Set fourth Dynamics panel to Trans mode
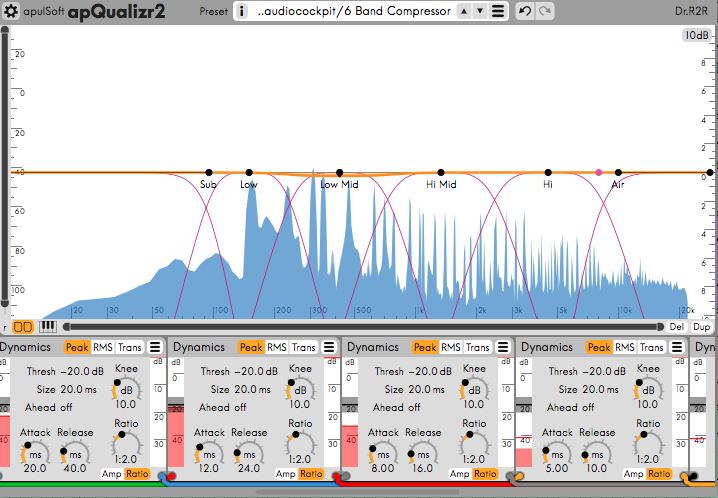This screenshot has width=718, height=498. [652, 347]
